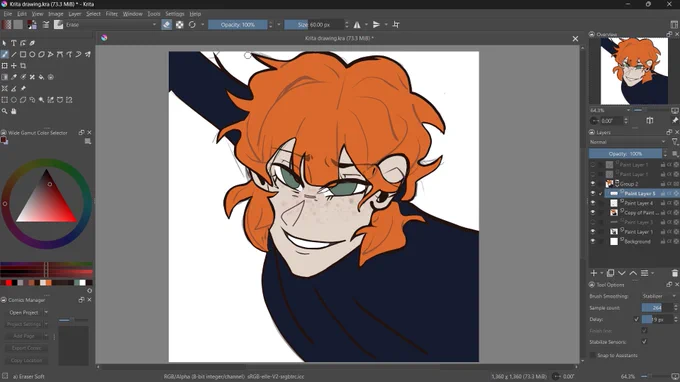Open Wrap Around mode icon
The height and width of the screenshot is (382, 680).
pyautogui.click(x=396, y=25)
